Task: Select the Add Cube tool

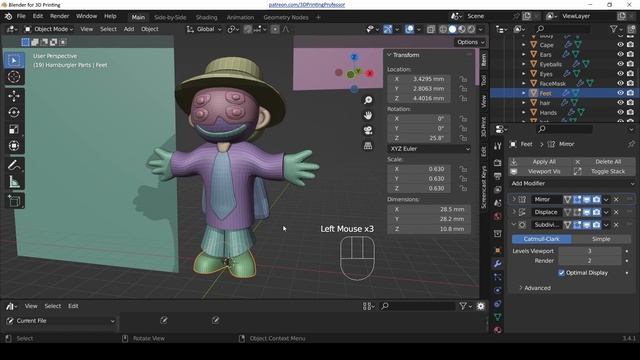Action: (14, 201)
